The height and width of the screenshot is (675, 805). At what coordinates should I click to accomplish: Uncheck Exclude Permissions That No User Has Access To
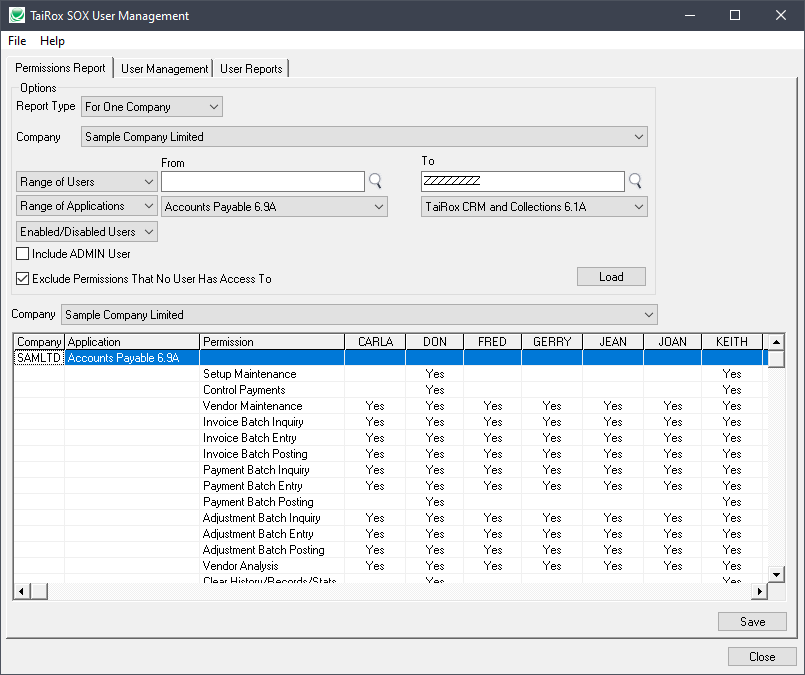coord(23,279)
